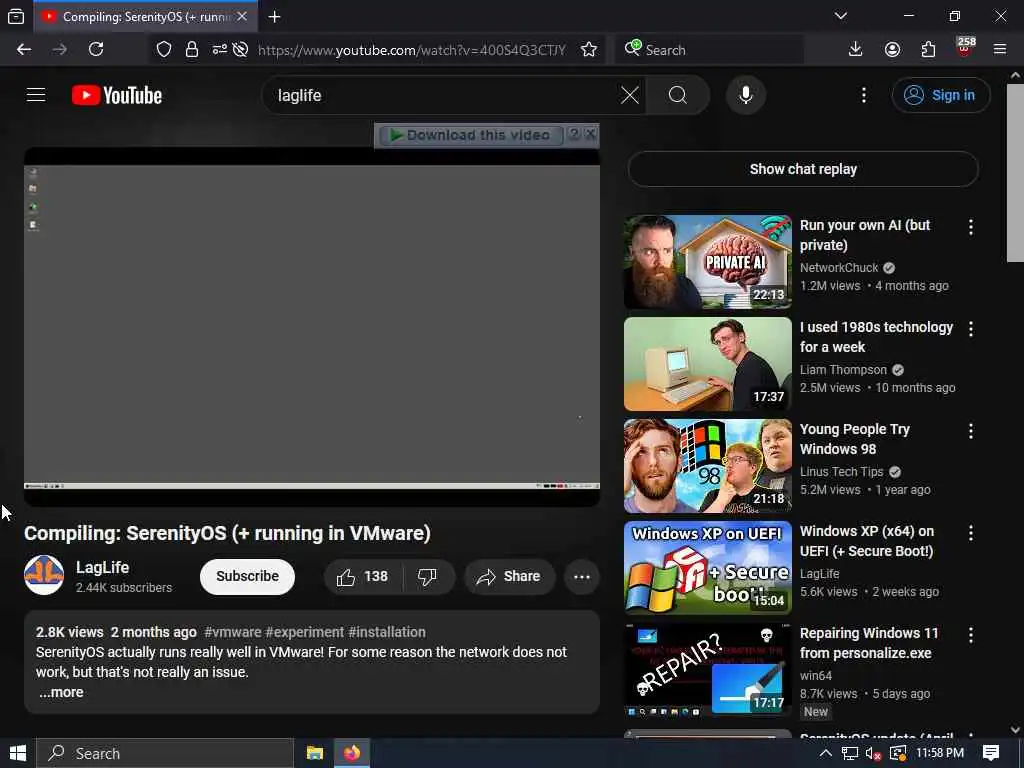Open Young People Try Windows 98 thumbnail
Image resolution: width=1024 pixels, height=768 pixels.
707,466
